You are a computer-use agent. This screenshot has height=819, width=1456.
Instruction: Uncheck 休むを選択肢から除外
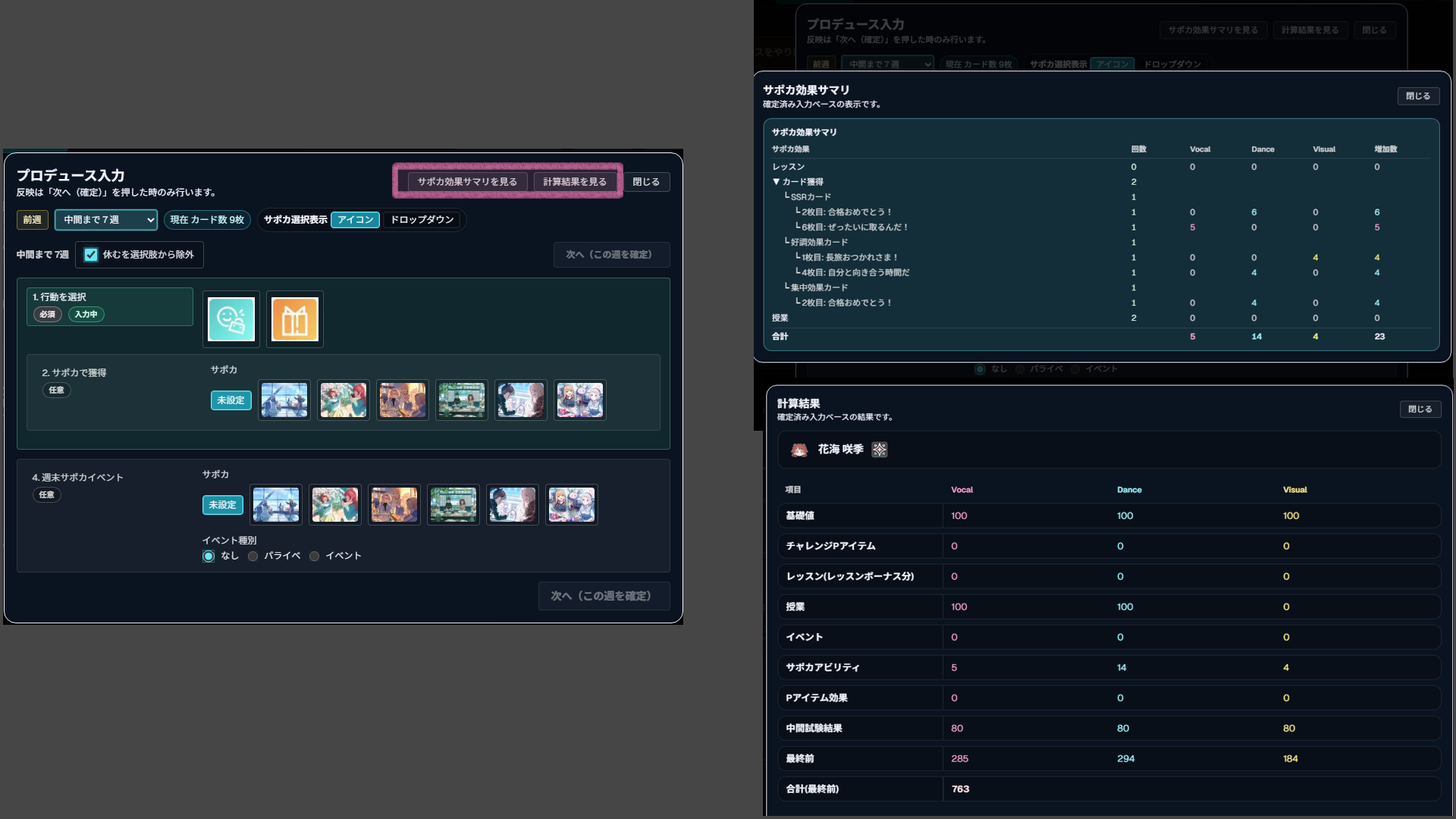(x=90, y=255)
